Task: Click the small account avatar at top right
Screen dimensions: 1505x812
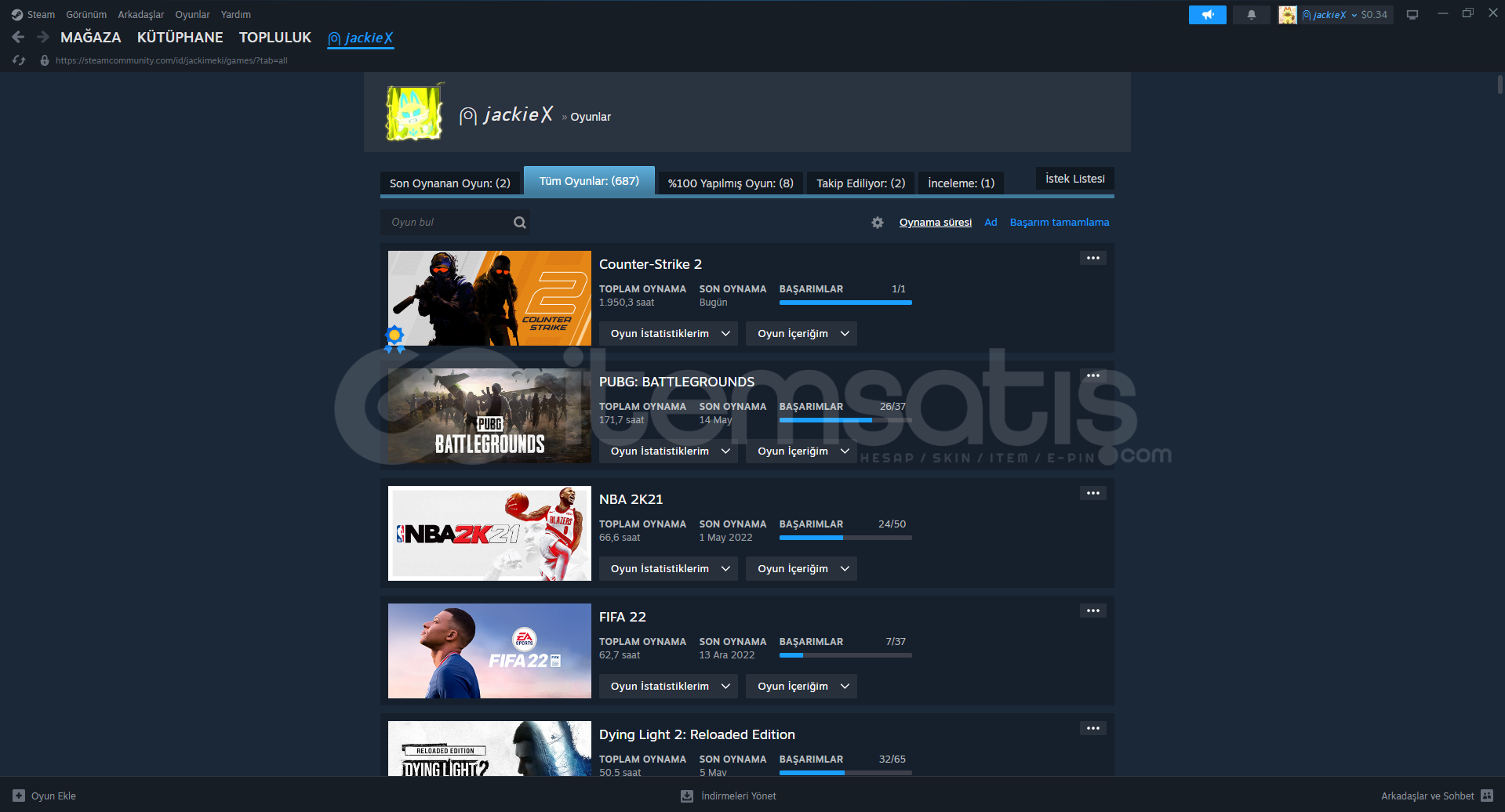Action: 1288,15
